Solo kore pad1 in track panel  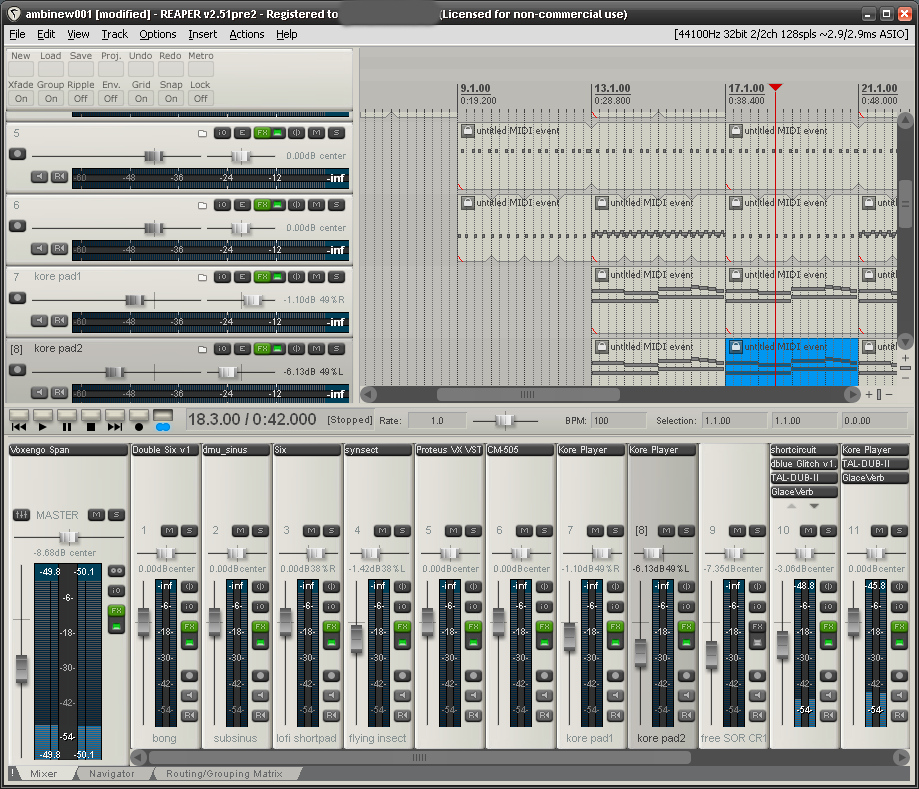[336, 277]
